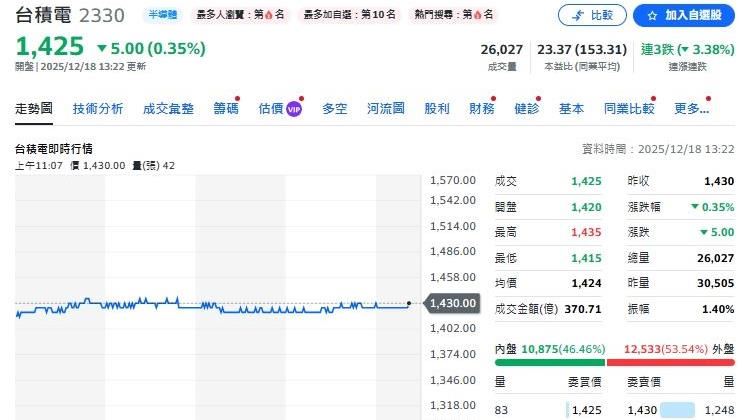Click the ask volume 1,248
The width and height of the screenshot is (746, 420).
tap(719, 410)
